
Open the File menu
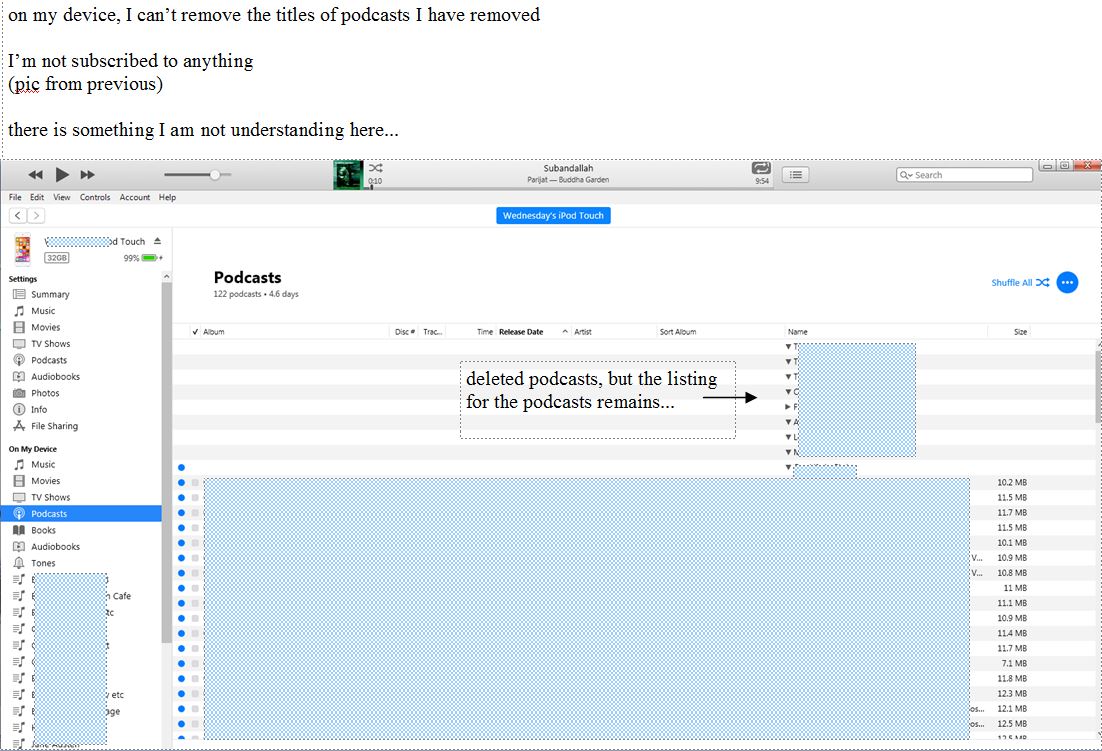coord(15,197)
